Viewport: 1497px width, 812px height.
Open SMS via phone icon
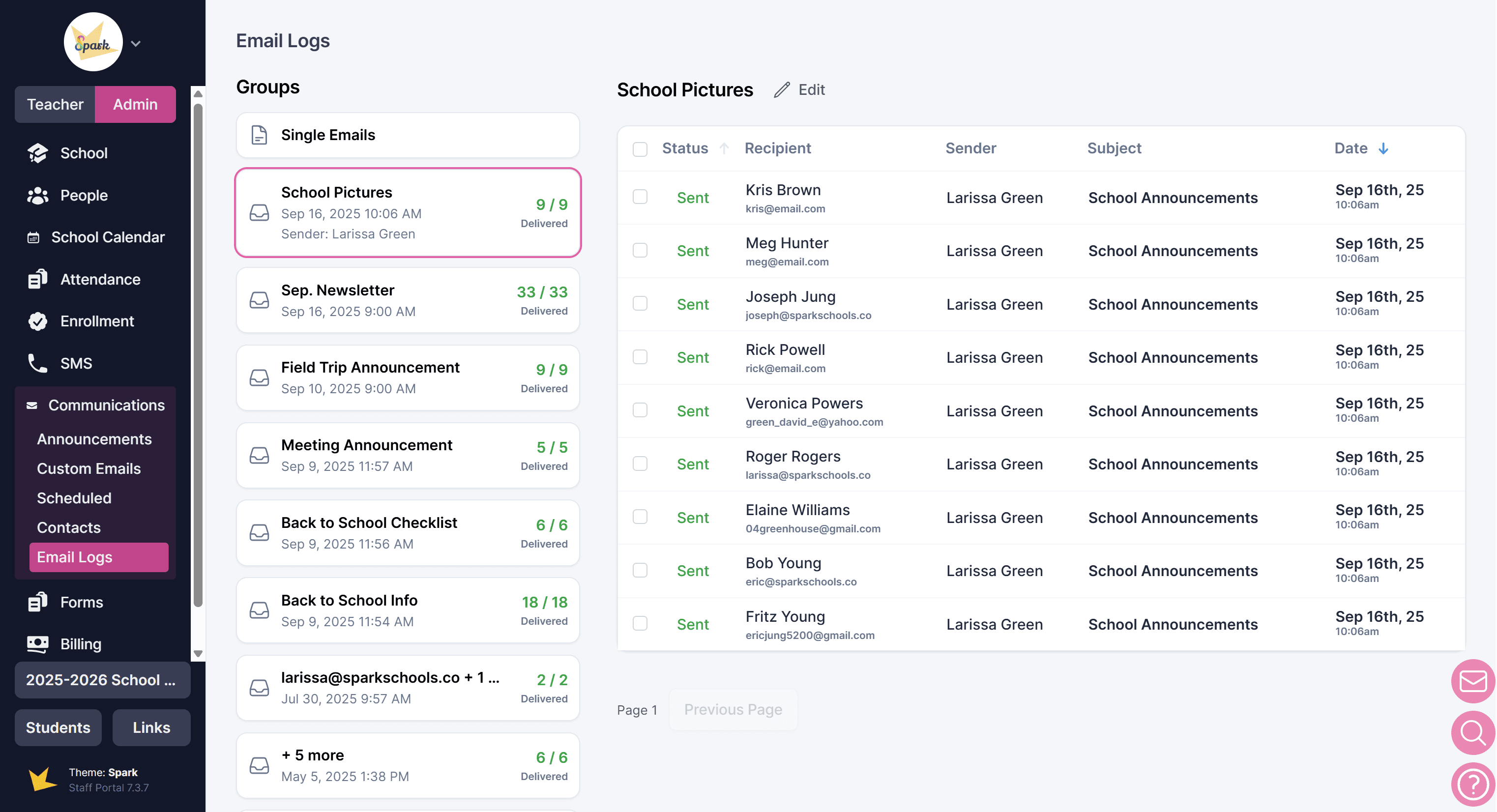point(38,363)
